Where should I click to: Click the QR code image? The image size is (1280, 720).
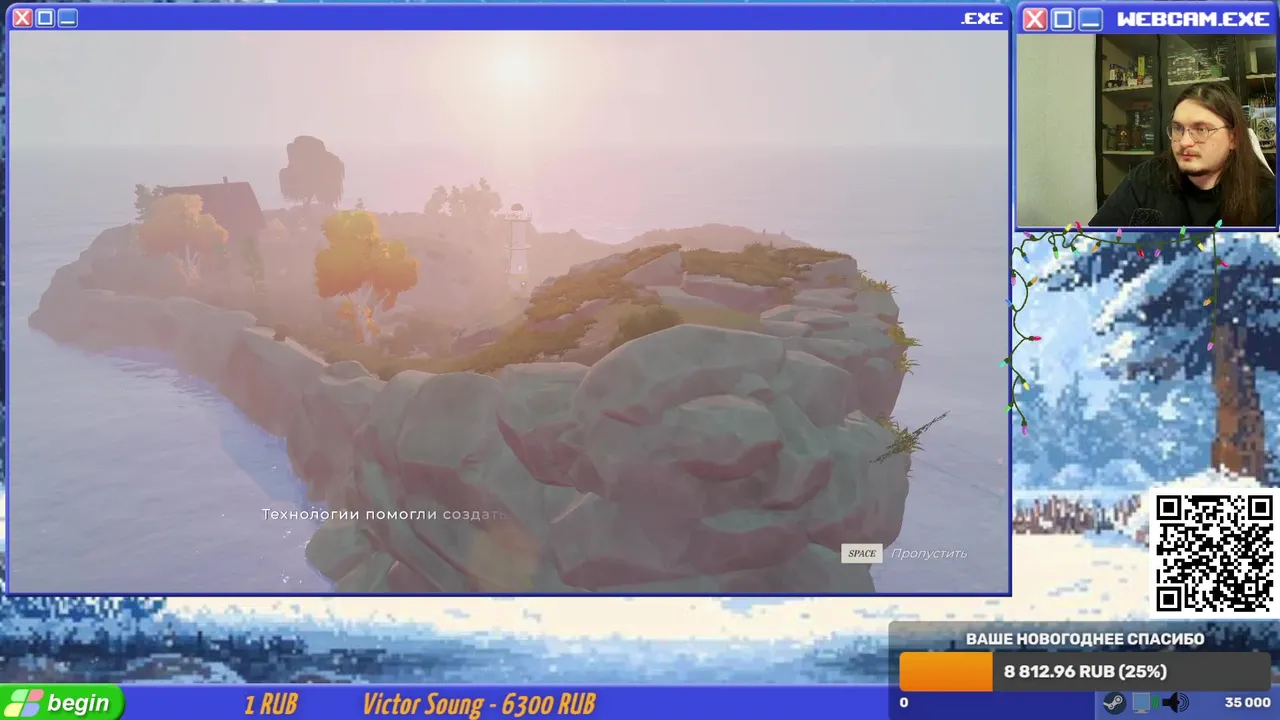[x=1214, y=553]
